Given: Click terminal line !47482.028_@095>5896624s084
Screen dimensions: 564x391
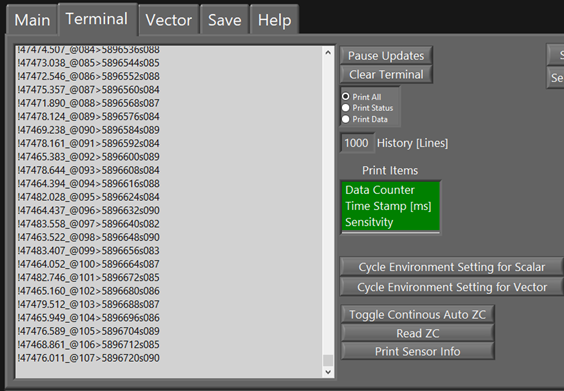Looking at the screenshot, I should click(88, 197).
